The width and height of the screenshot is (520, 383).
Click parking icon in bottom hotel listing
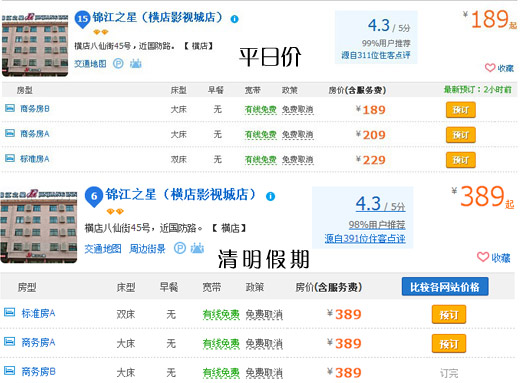pyautogui.click(x=180, y=248)
